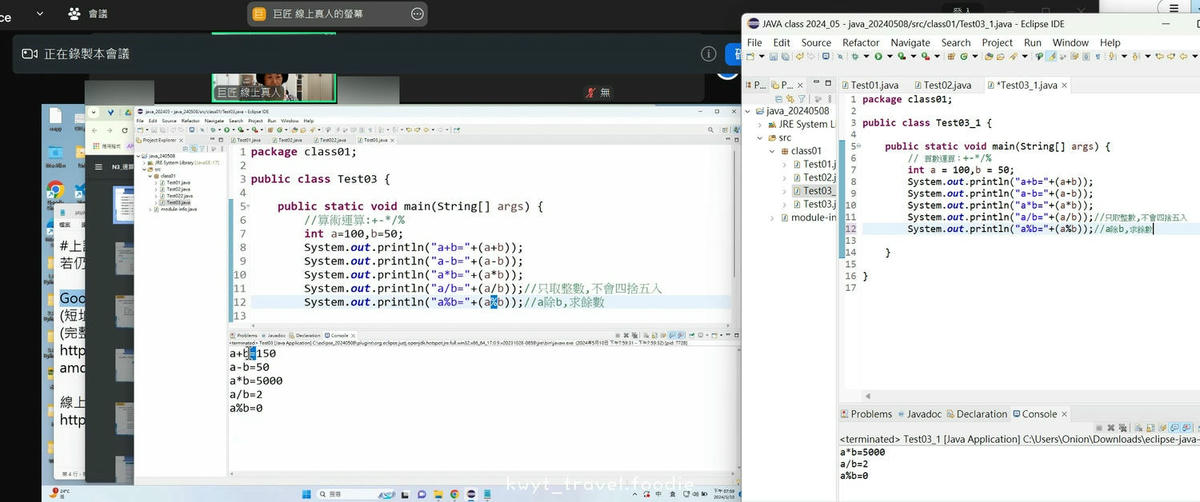Screen dimensions: 1200x502
Task: Click the green Run button in left Eclipse window
Action: [229, 130]
